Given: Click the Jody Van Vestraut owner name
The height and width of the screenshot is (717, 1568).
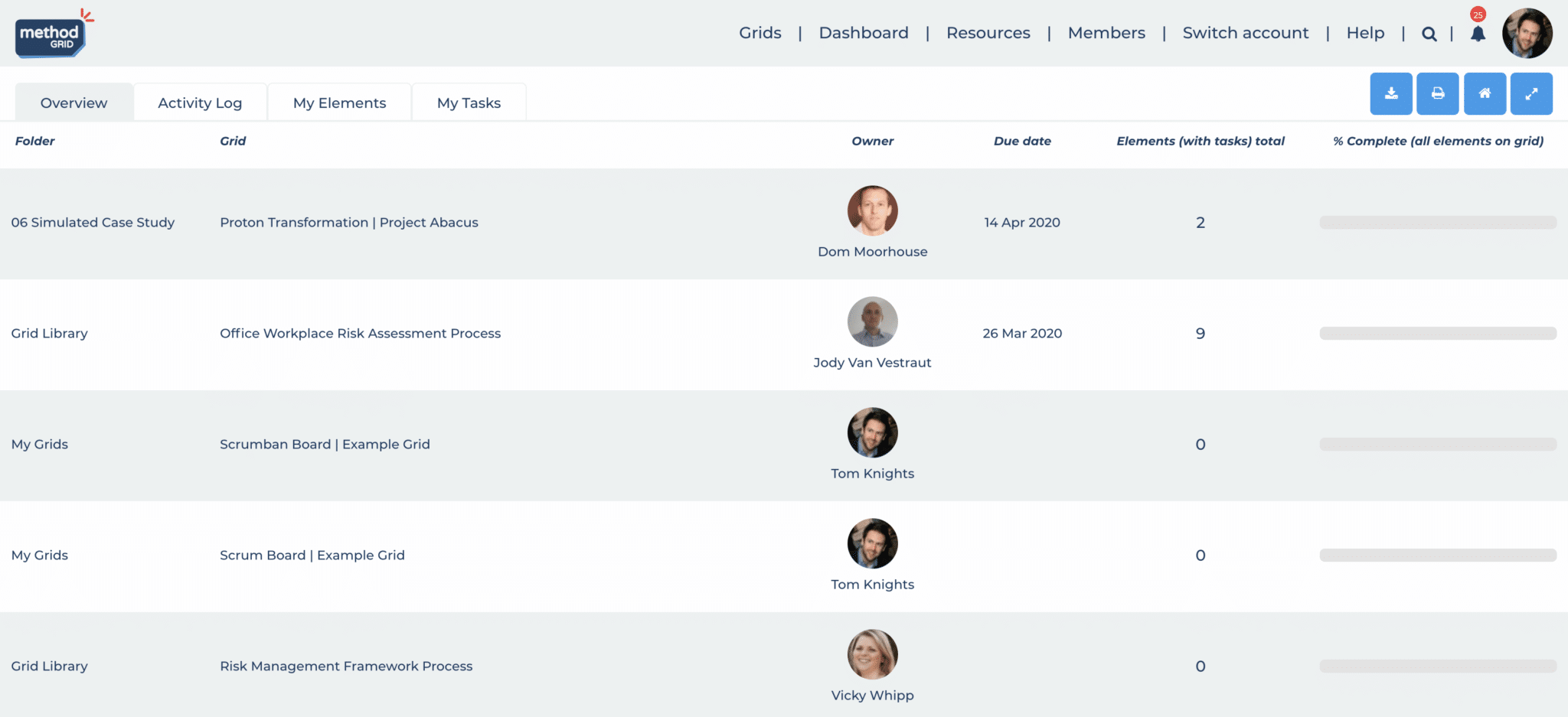Looking at the screenshot, I should 872,363.
